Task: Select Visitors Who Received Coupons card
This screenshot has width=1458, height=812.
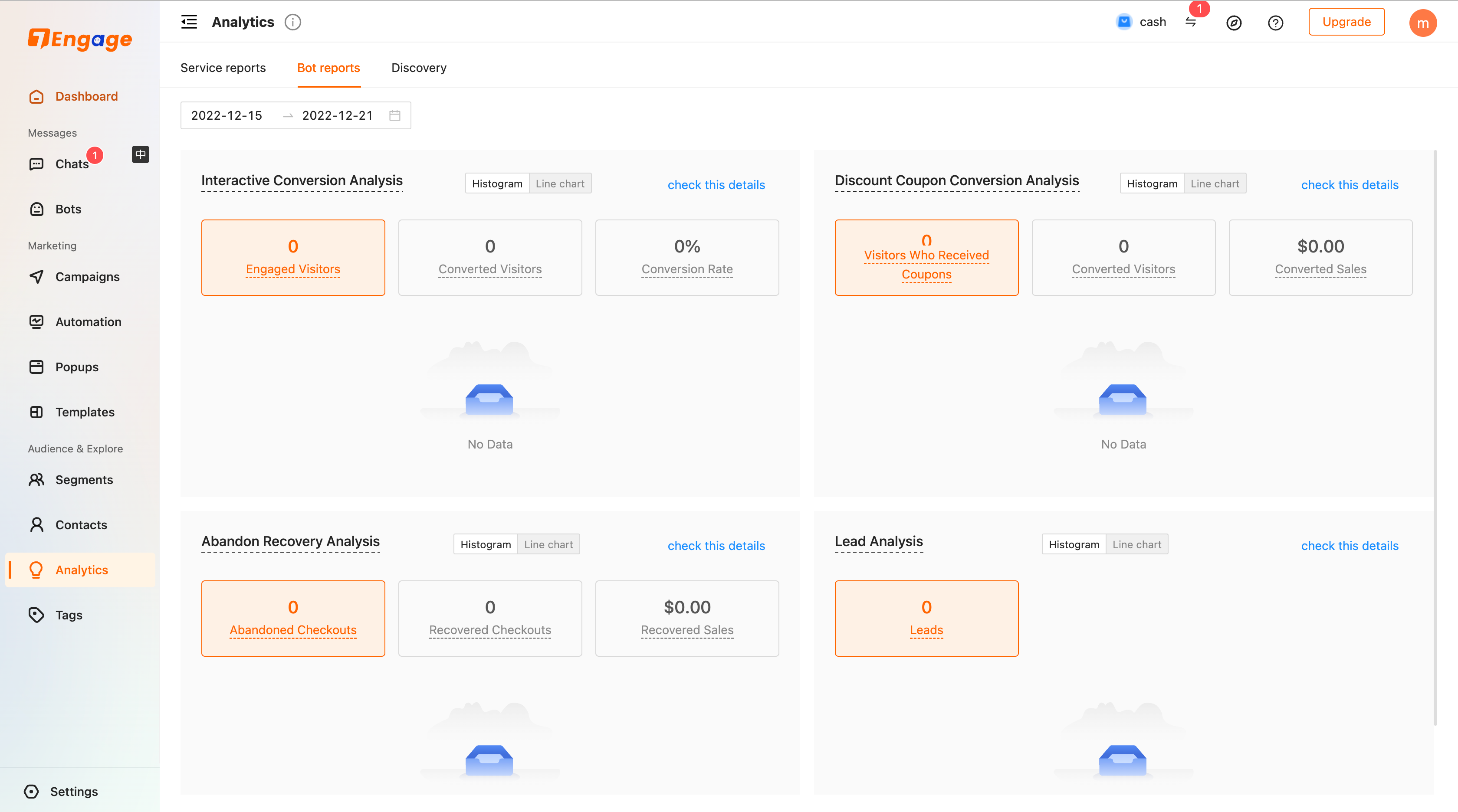Action: [926, 258]
